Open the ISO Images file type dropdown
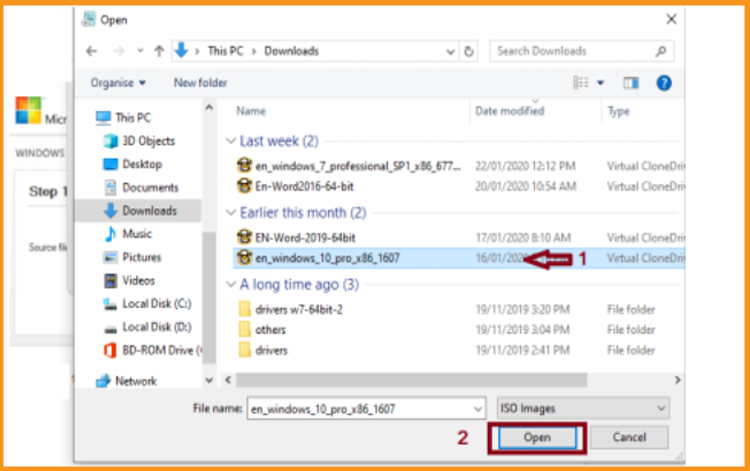The height and width of the screenshot is (471, 750). tap(583, 408)
